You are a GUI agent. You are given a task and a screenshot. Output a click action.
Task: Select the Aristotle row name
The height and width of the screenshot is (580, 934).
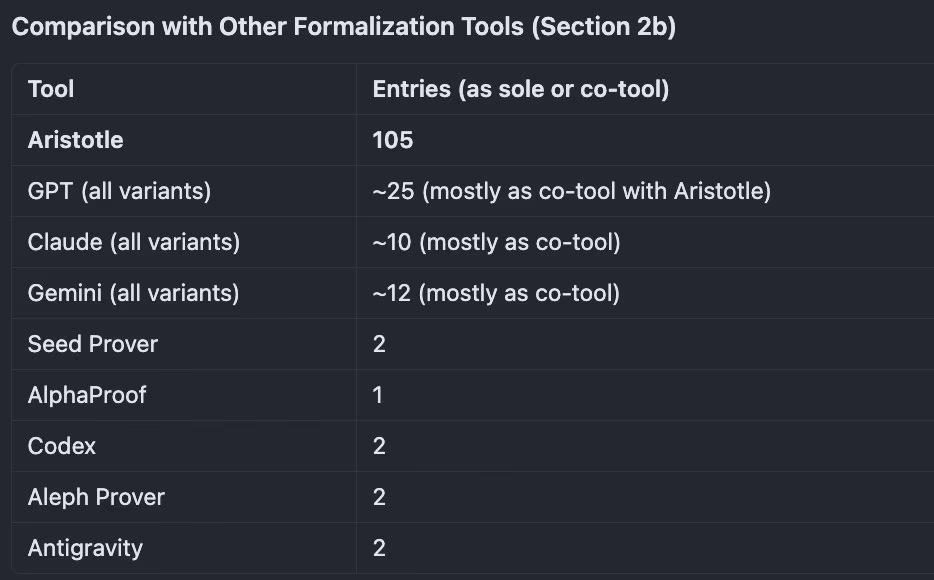[76, 140]
